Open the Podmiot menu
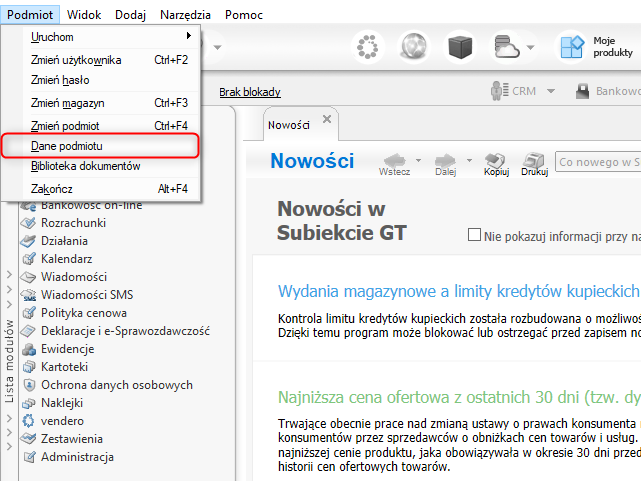 click(x=30, y=15)
